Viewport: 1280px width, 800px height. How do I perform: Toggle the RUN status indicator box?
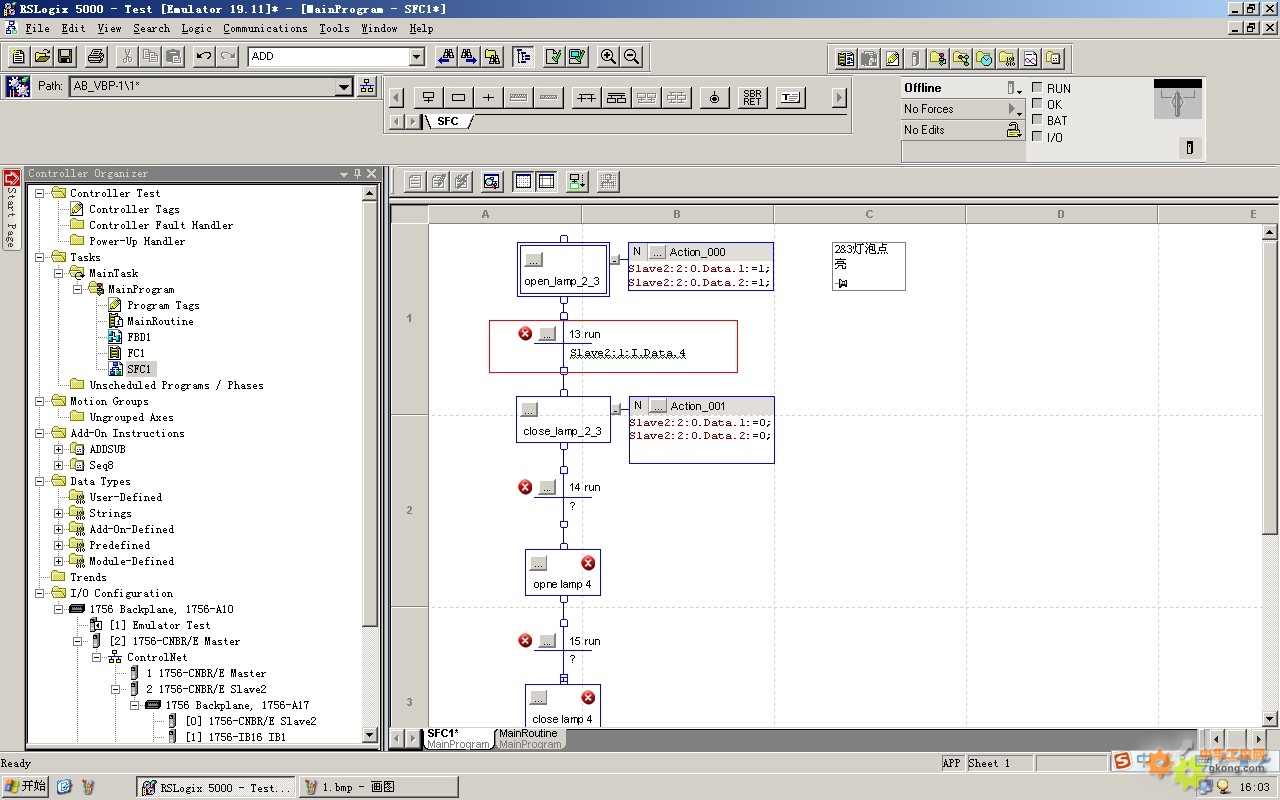tap(1037, 88)
